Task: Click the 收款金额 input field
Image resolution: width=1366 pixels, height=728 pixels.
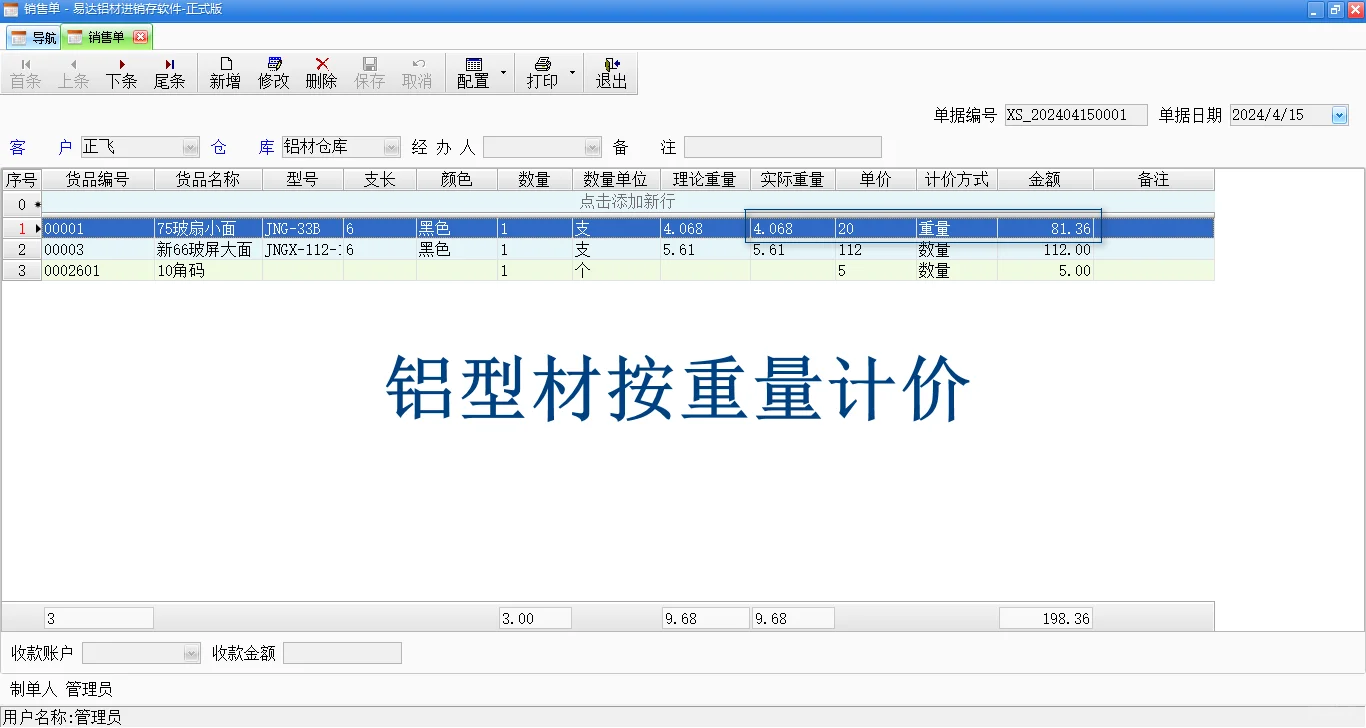Action: 342,652
